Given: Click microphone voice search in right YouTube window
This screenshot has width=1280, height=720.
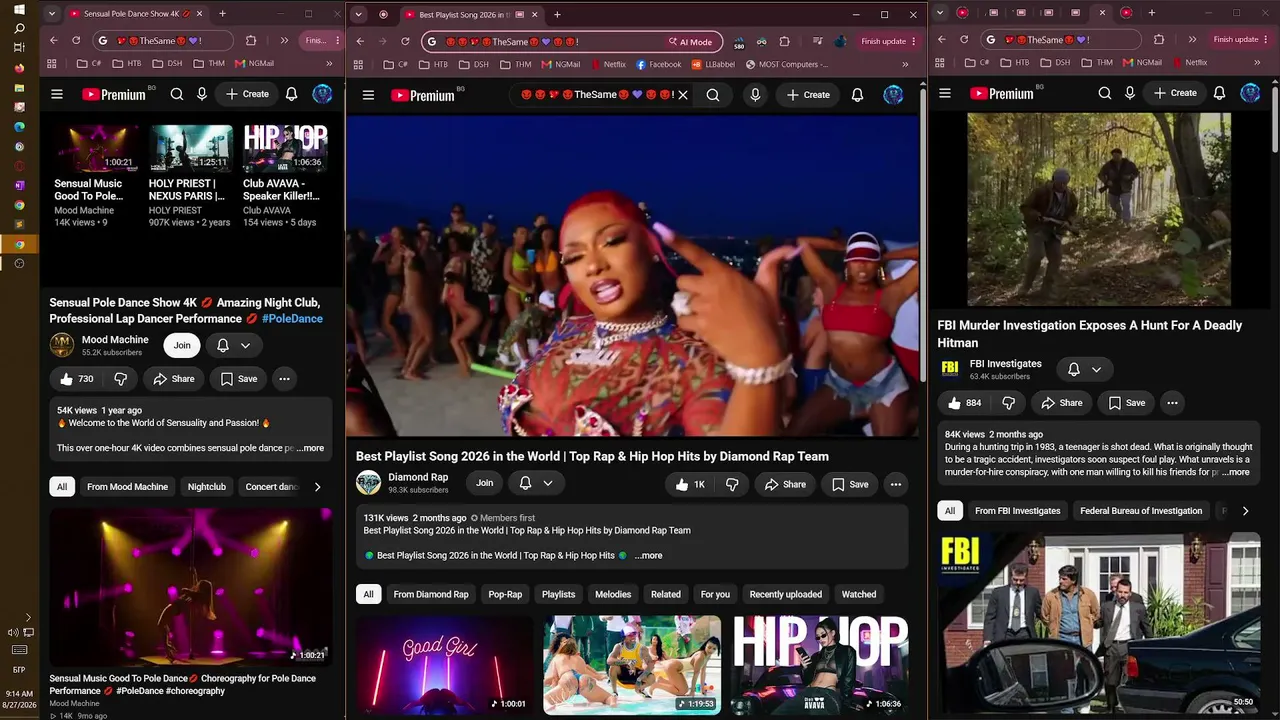Looking at the screenshot, I should (x=1130, y=93).
